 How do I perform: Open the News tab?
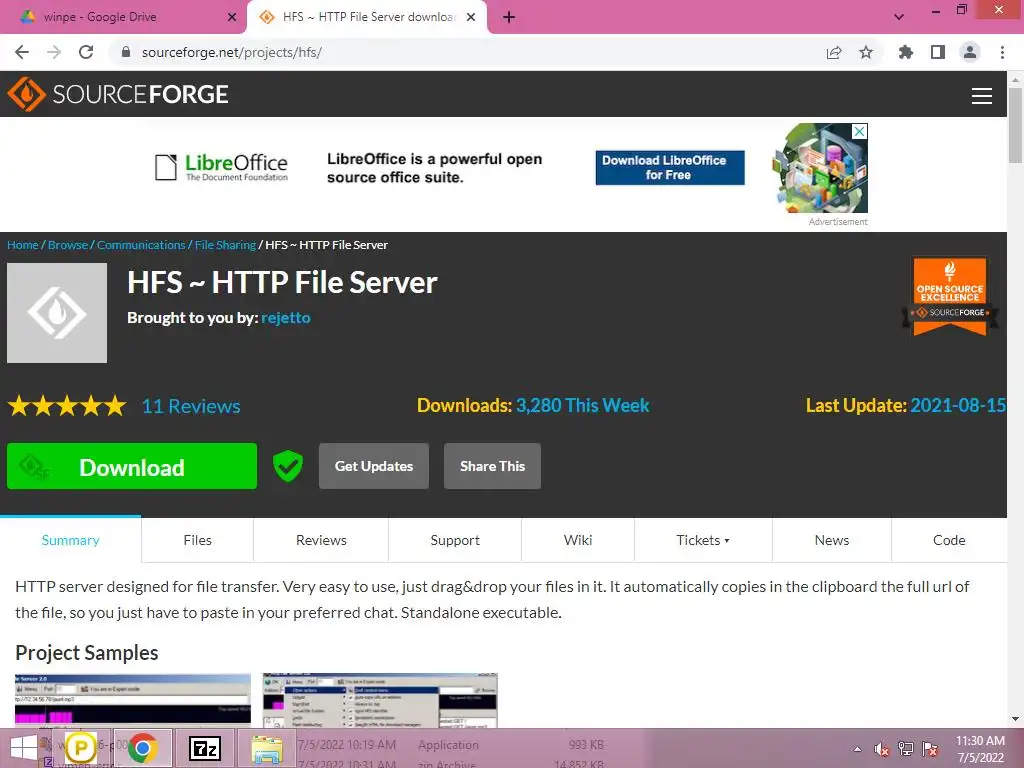[832, 540]
